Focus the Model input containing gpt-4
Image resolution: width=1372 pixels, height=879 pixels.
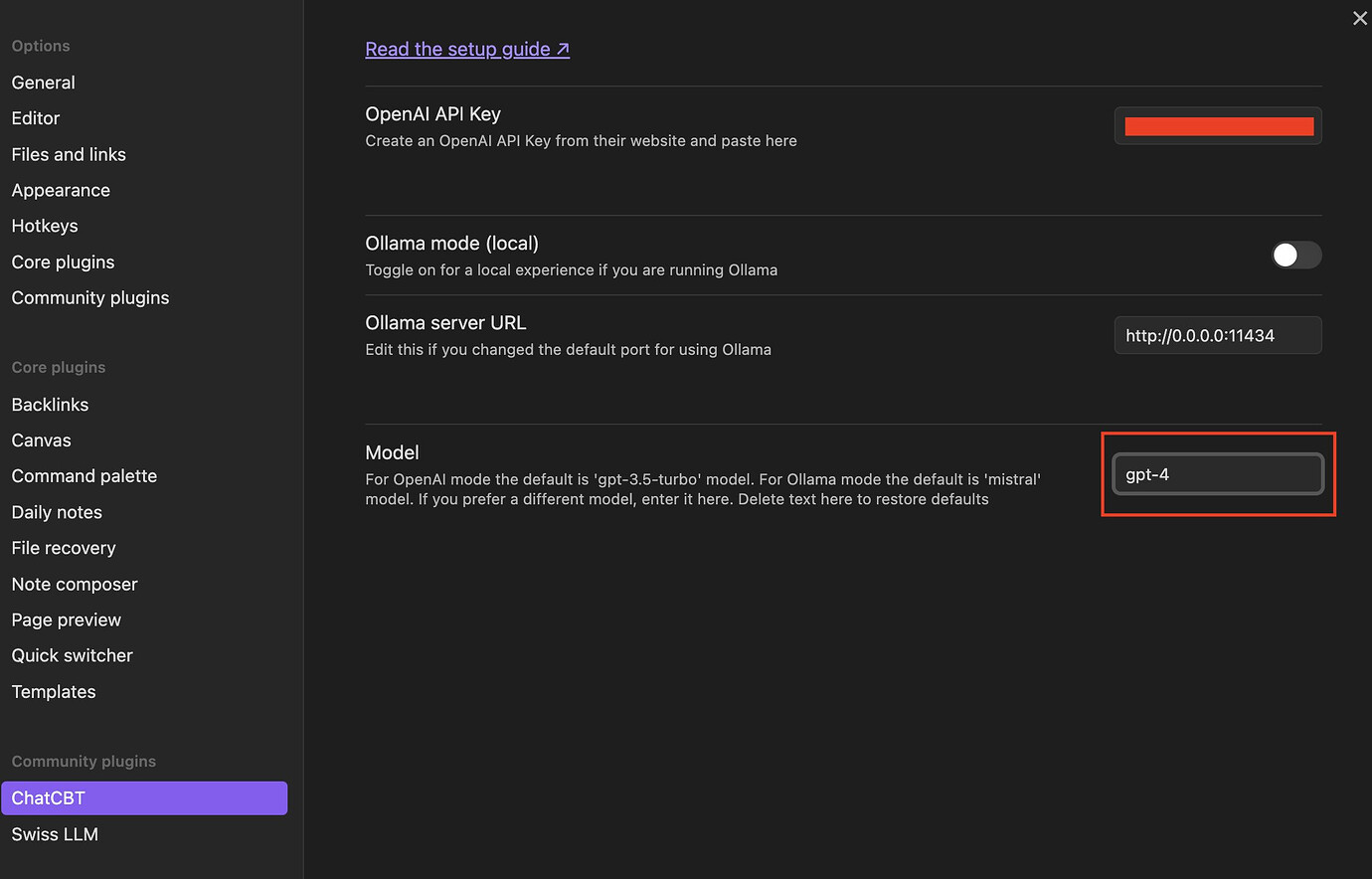click(1217, 474)
